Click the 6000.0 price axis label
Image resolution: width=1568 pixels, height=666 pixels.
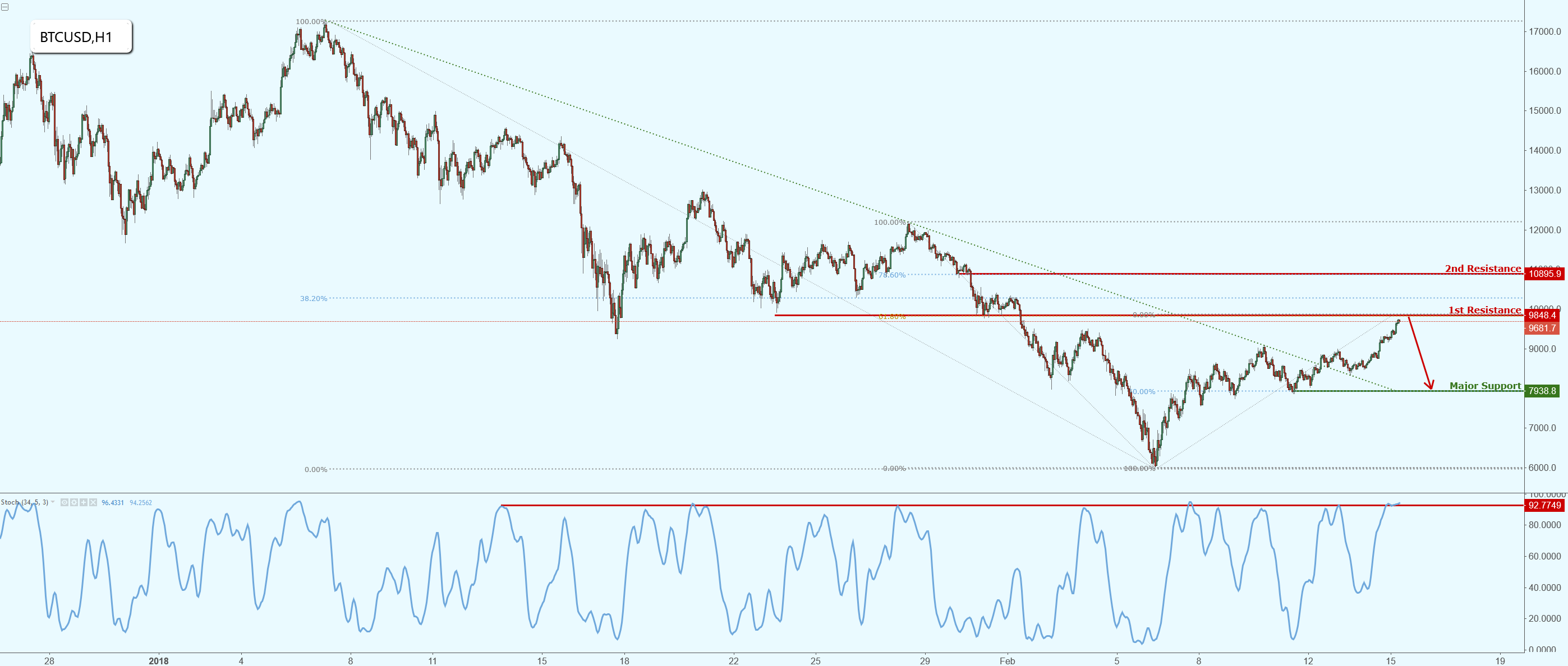click(x=1542, y=468)
